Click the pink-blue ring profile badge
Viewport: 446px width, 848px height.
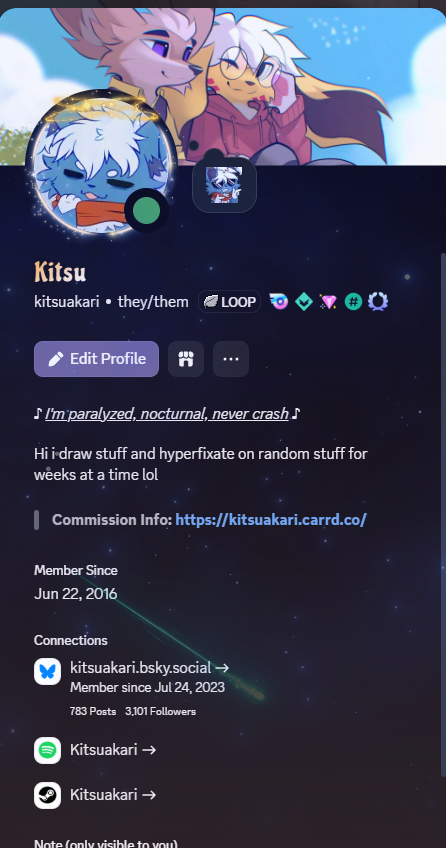pos(278,302)
